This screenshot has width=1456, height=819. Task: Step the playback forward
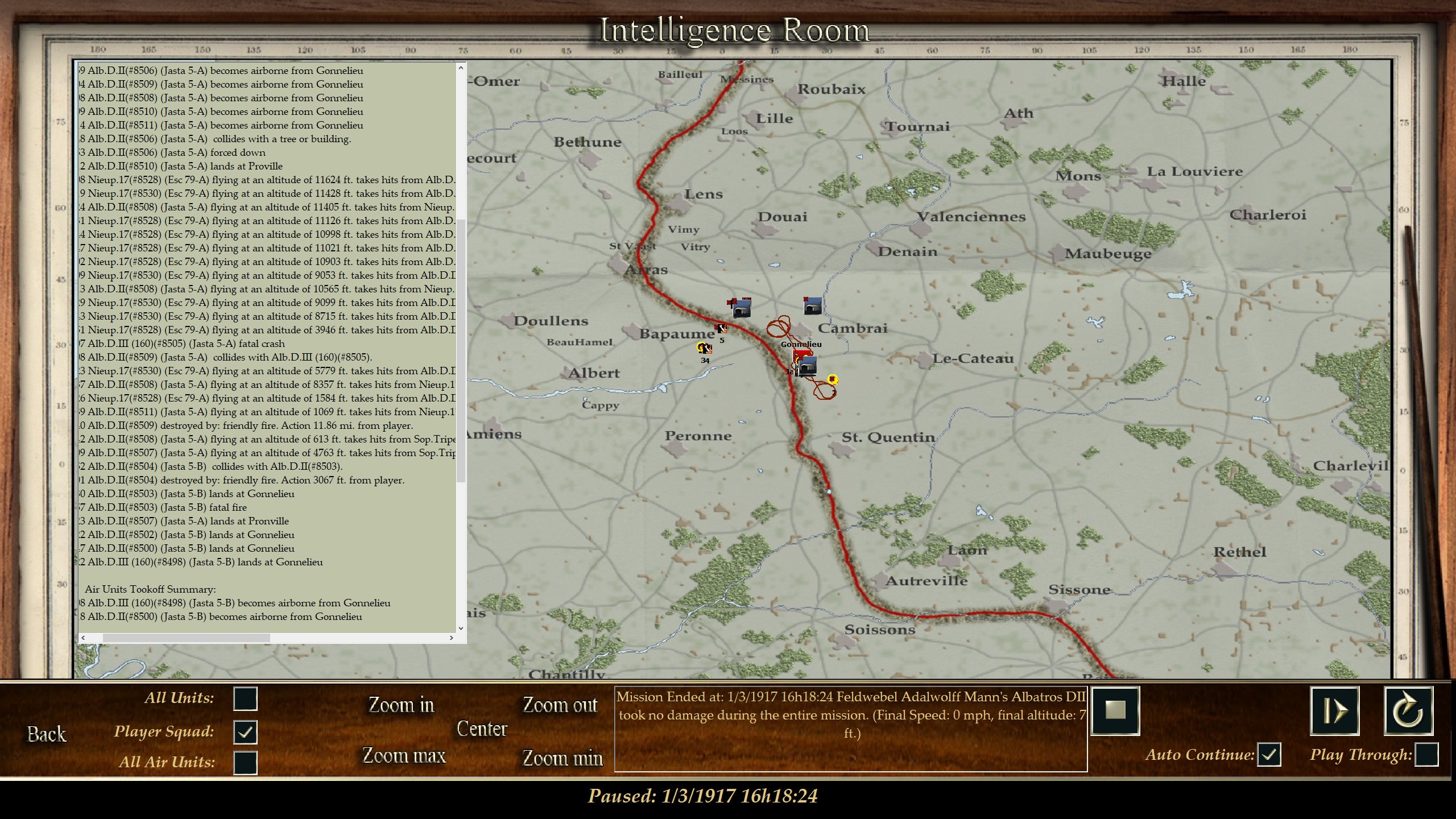pos(1335,710)
